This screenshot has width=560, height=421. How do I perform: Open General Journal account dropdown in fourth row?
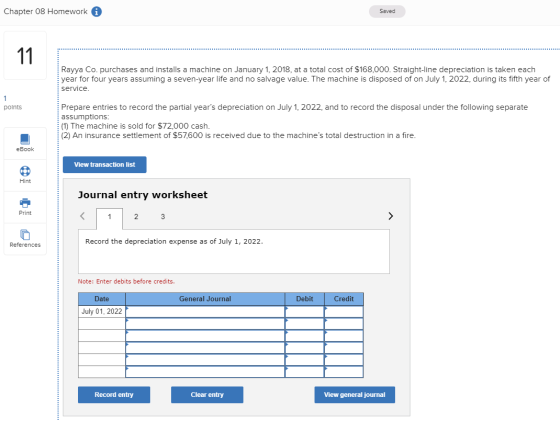tap(205, 348)
